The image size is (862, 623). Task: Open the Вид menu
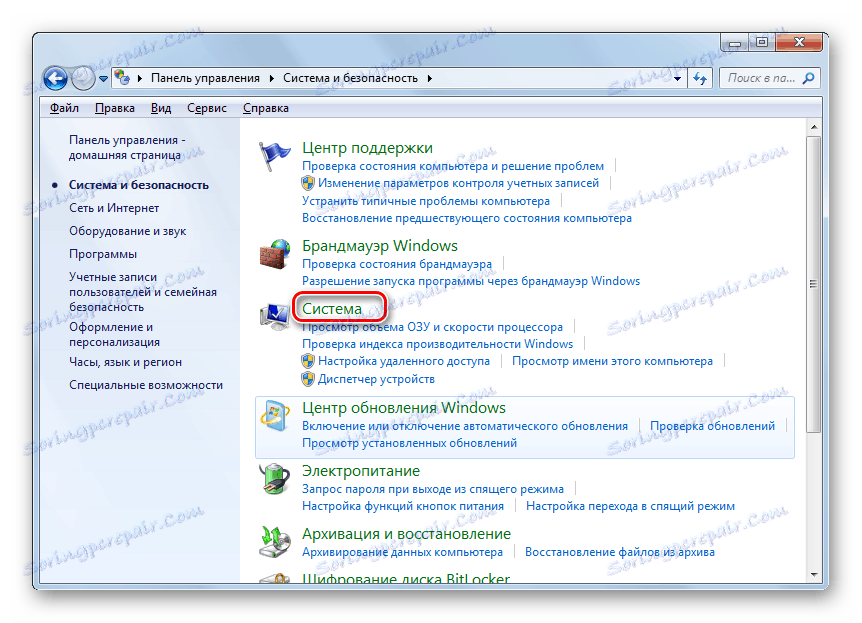[x=161, y=108]
